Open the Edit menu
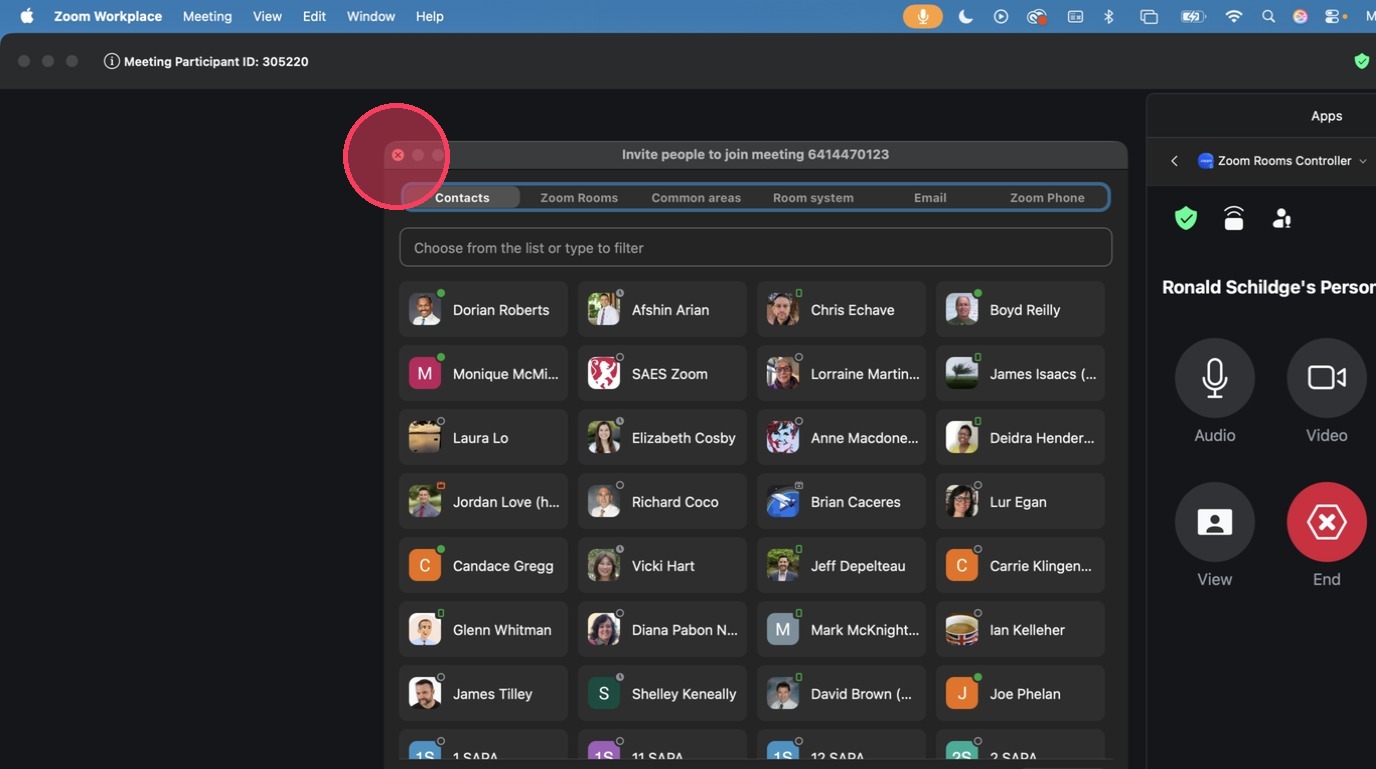Screen dimensions: 1376x769 [314, 16]
